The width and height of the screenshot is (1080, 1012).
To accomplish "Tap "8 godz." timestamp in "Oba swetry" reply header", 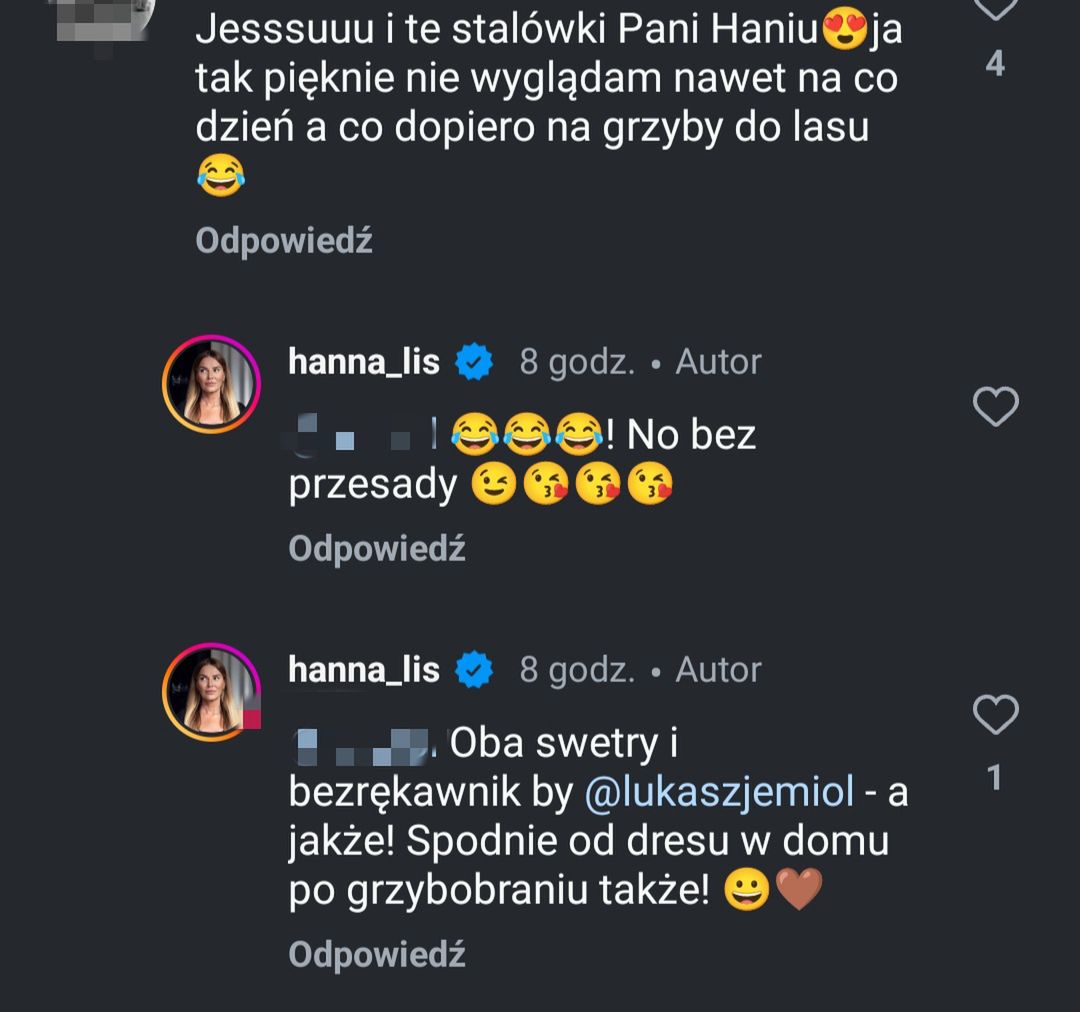I will click(x=577, y=670).
